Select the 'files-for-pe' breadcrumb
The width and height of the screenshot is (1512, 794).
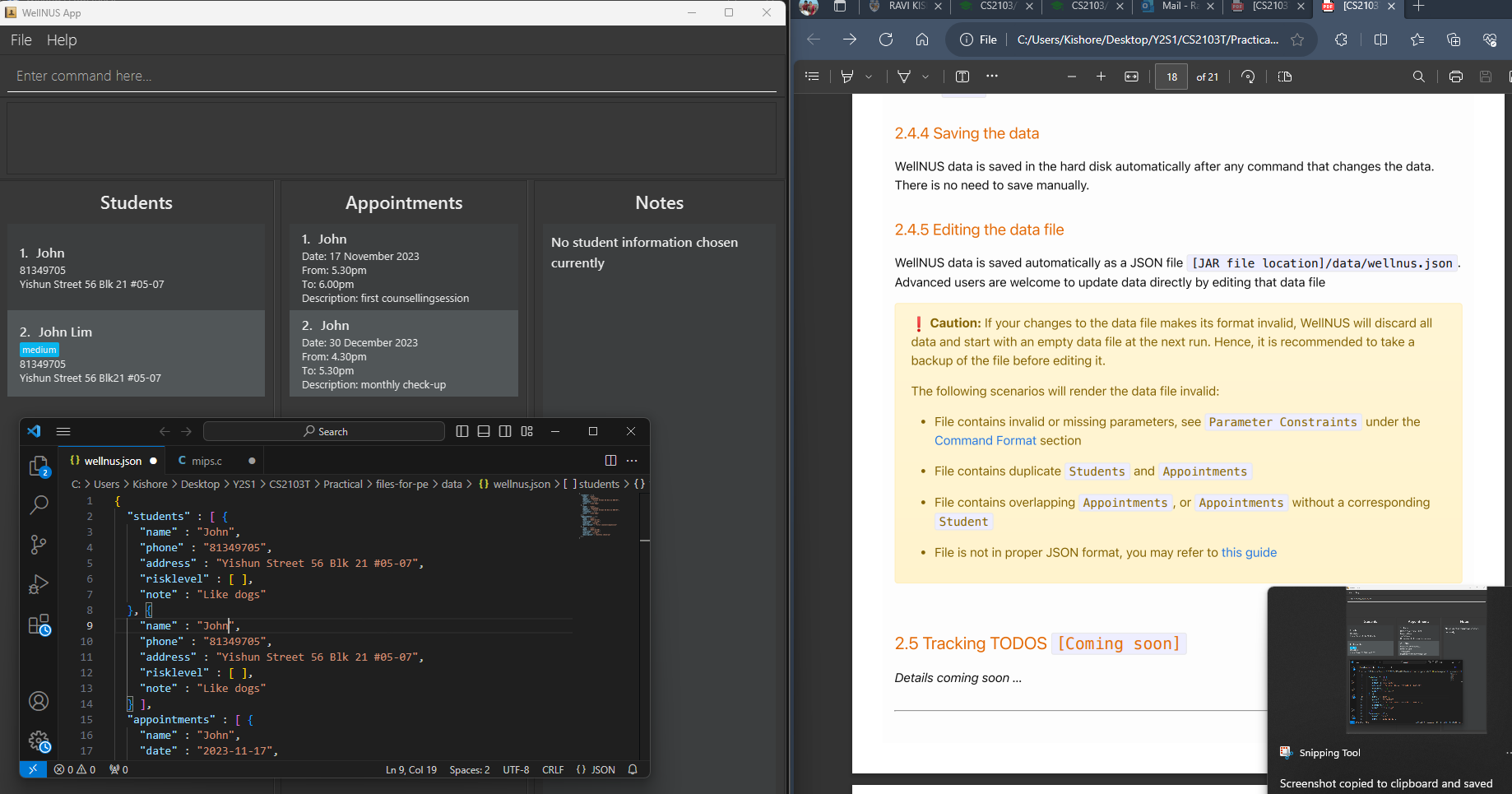pyautogui.click(x=401, y=484)
